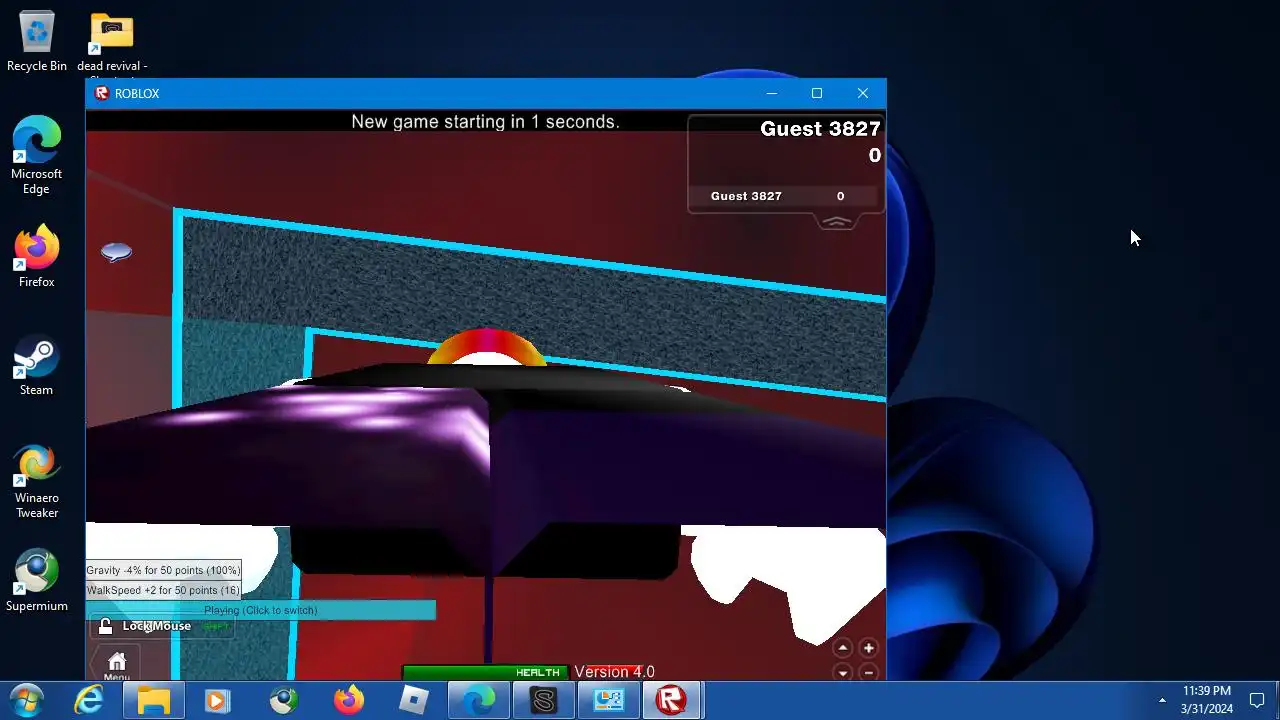Launch Steam from desktop

click(x=36, y=364)
